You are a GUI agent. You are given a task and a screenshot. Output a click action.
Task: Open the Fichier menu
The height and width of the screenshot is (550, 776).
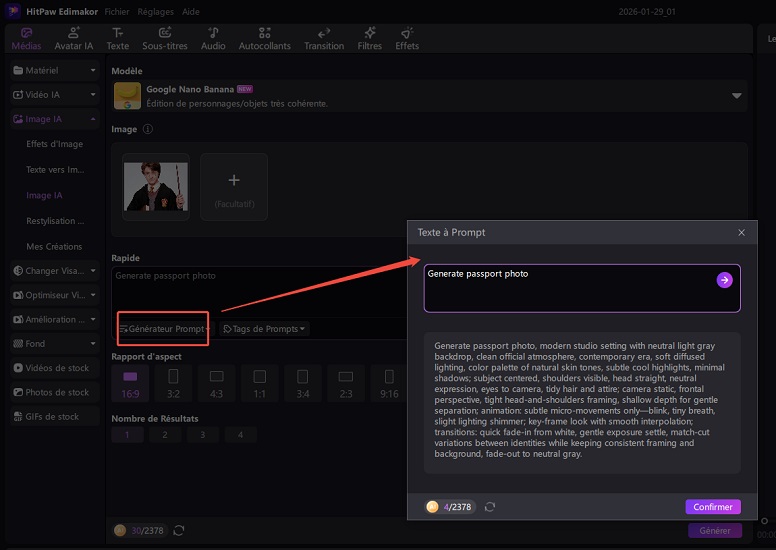coord(117,11)
